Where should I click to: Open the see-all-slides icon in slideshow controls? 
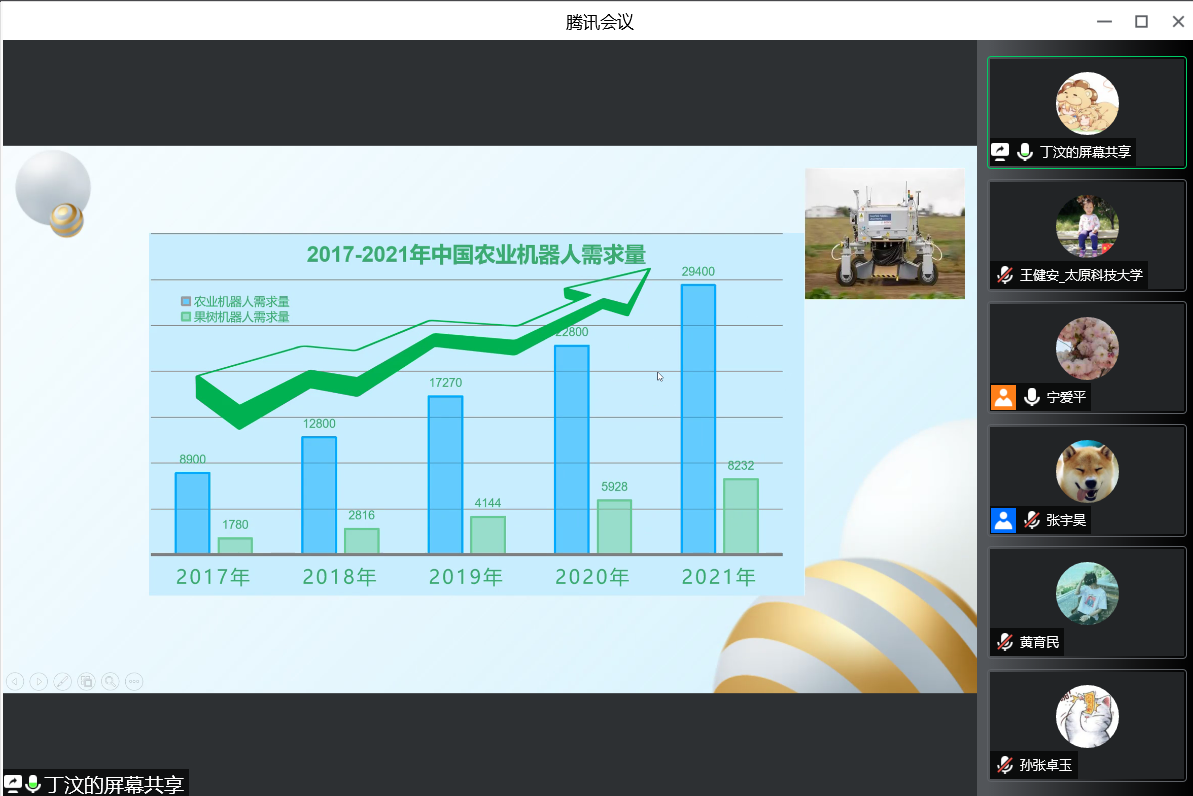tap(87, 682)
